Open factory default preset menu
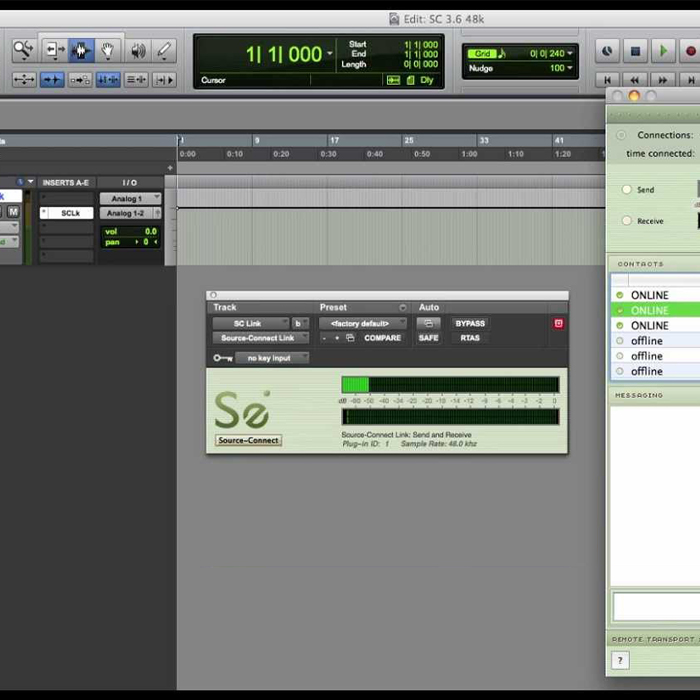Screen dimensions: 700x700 click(362, 323)
